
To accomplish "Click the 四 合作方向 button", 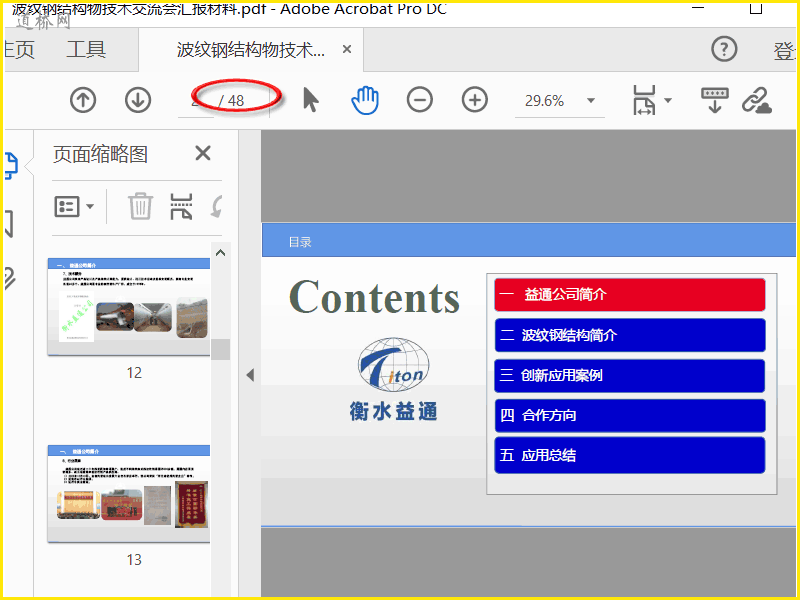I will pos(630,415).
